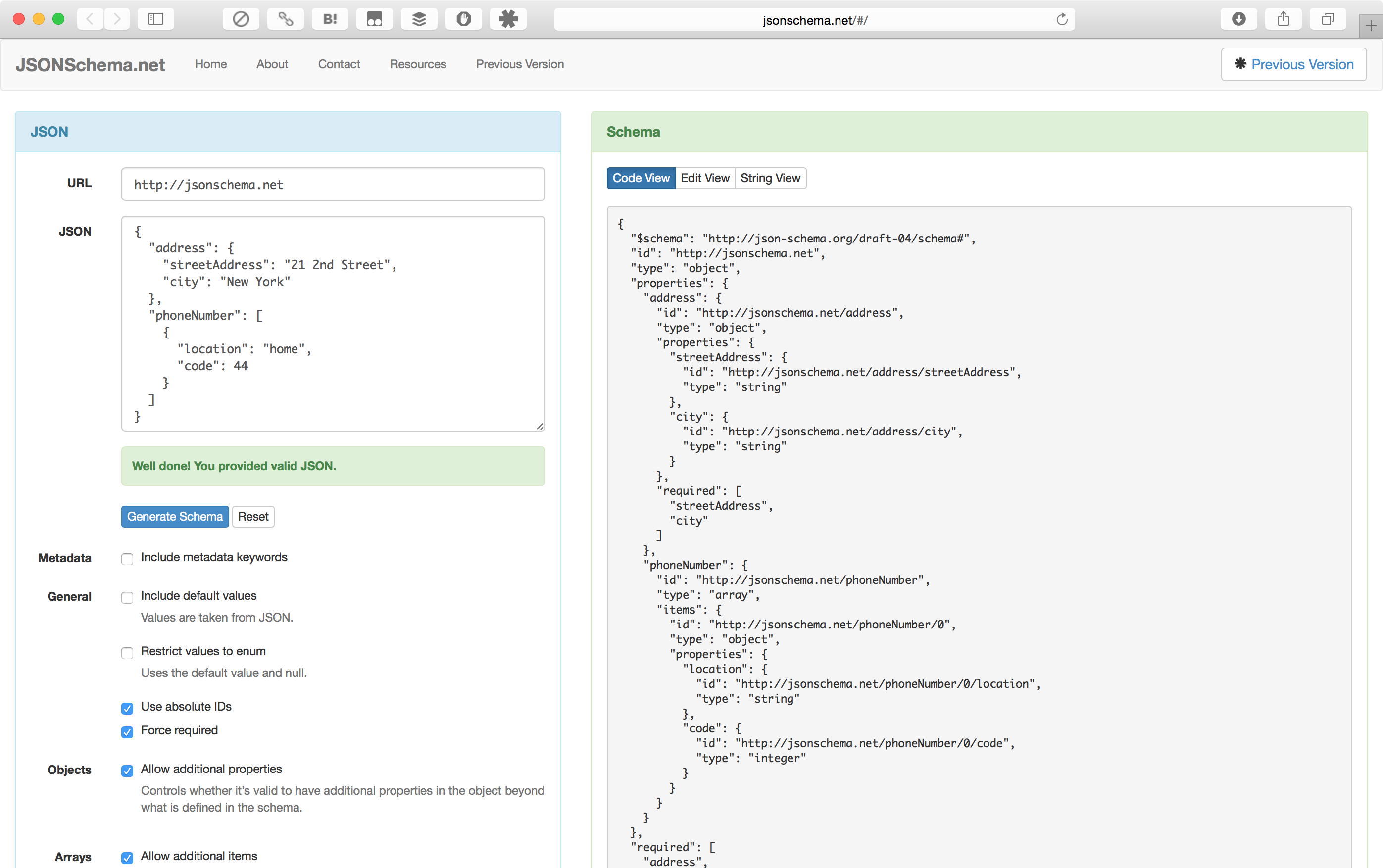
Task: Click the stop-hand blocker extension icon
Action: (x=463, y=18)
